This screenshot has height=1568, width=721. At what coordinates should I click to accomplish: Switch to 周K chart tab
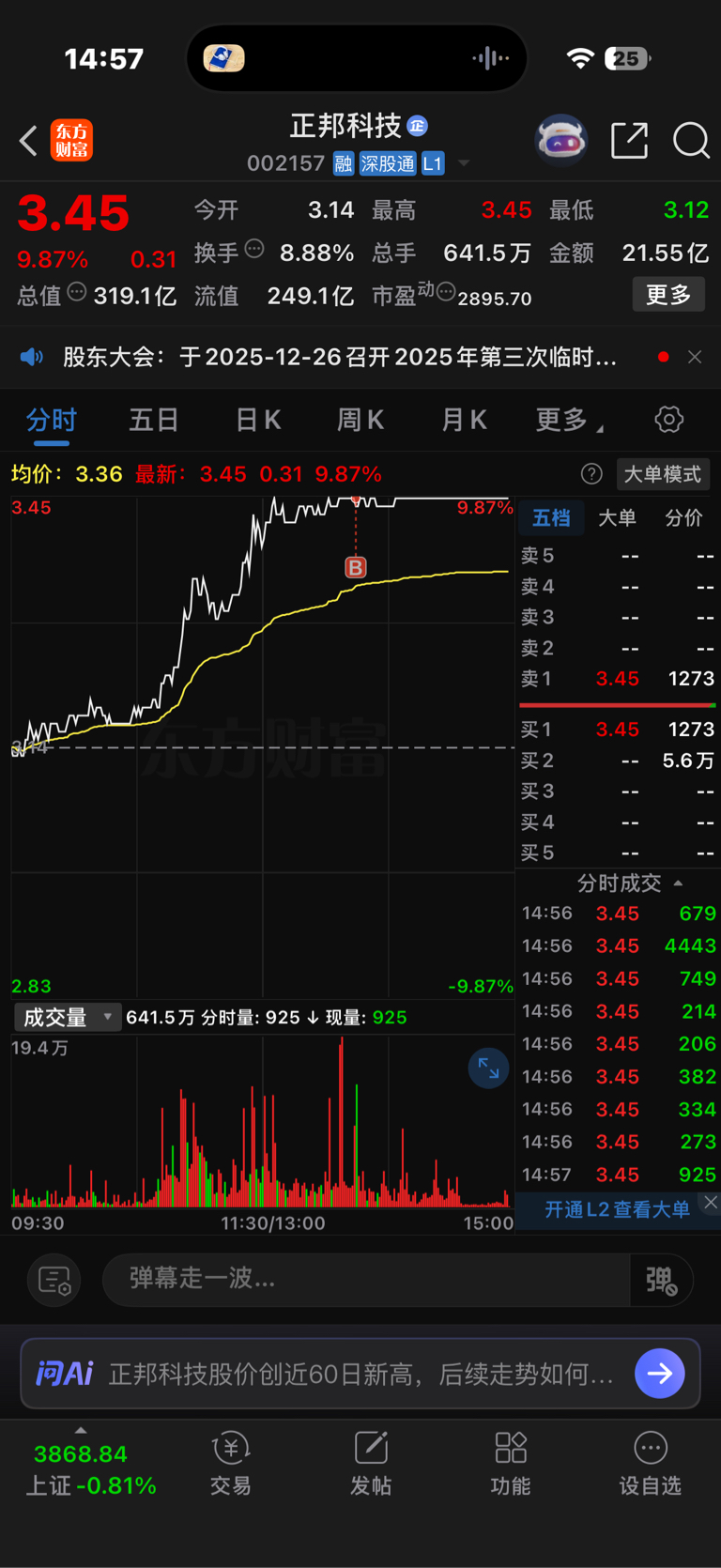pyautogui.click(x=360, y=420)
